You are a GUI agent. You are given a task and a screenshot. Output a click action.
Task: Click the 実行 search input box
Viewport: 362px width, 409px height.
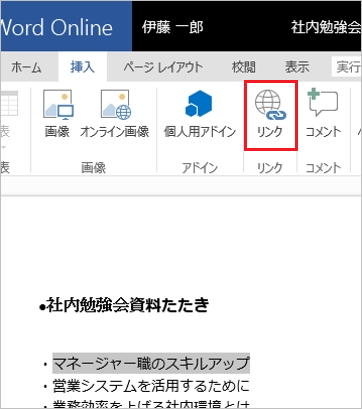click(347, 67)
